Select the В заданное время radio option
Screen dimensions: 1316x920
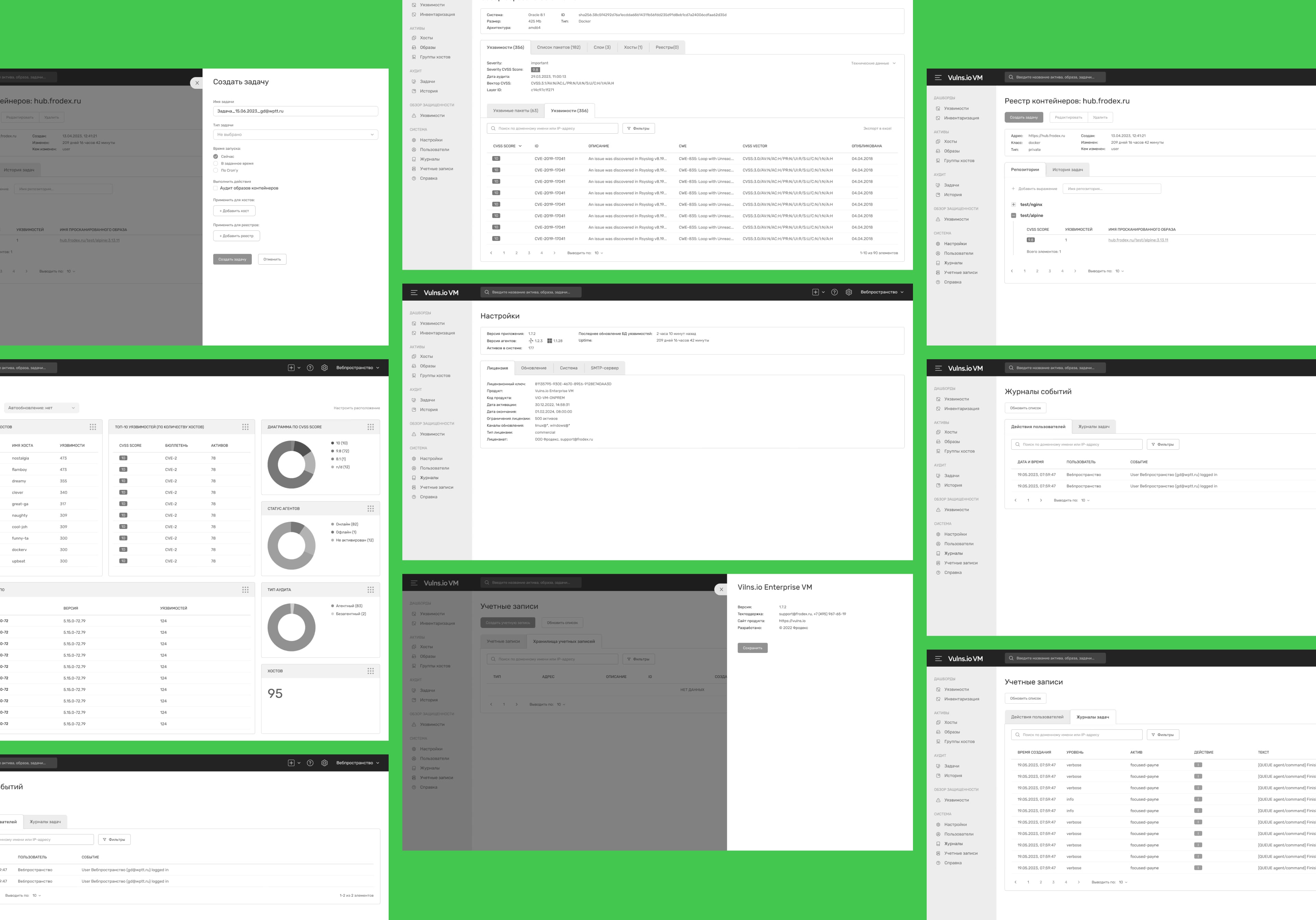(x=216, y=164)
